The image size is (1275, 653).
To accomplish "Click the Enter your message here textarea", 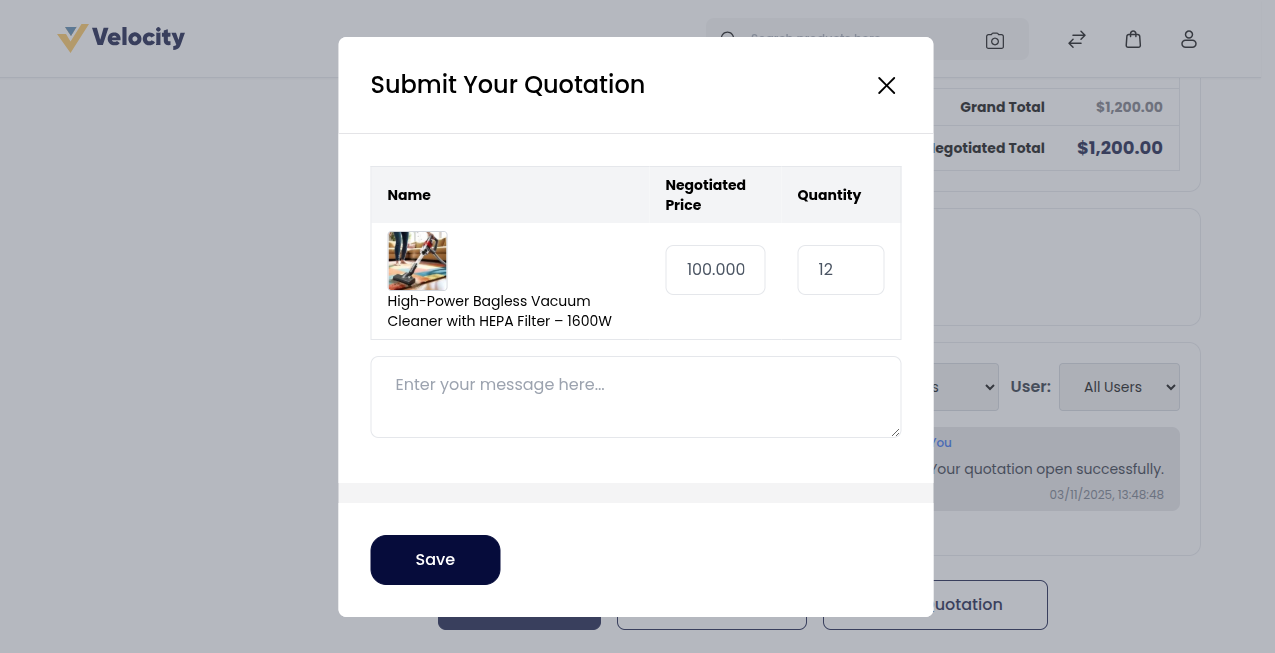I will pos(635,396).
